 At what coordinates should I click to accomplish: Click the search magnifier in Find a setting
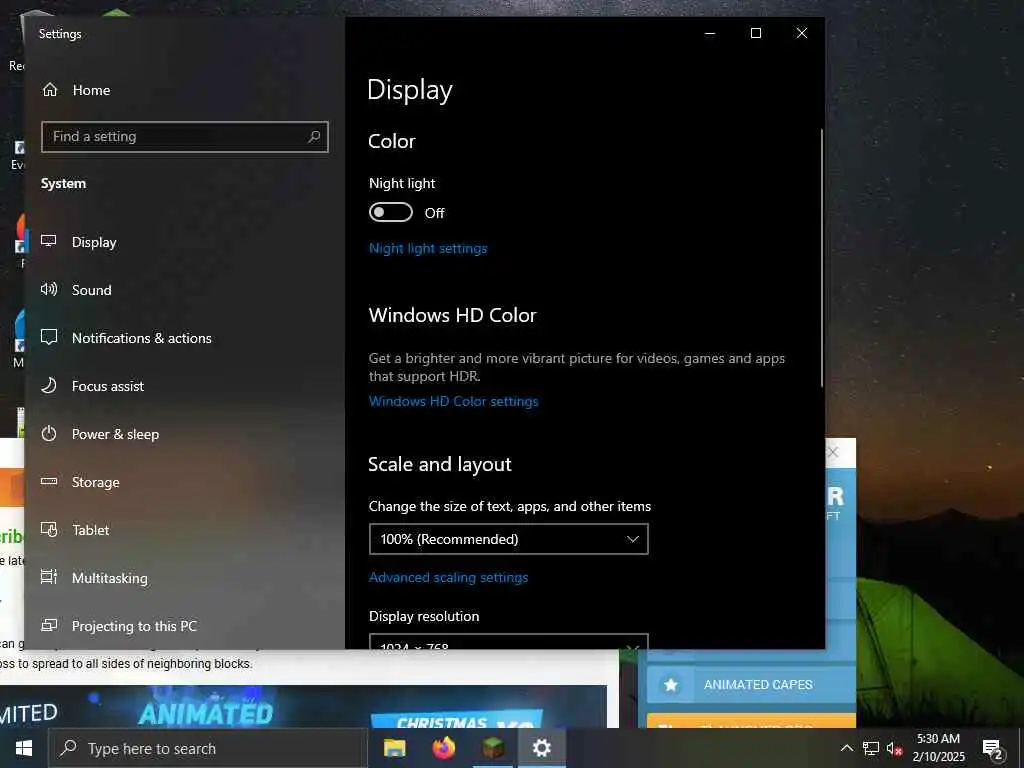[314, 136]
